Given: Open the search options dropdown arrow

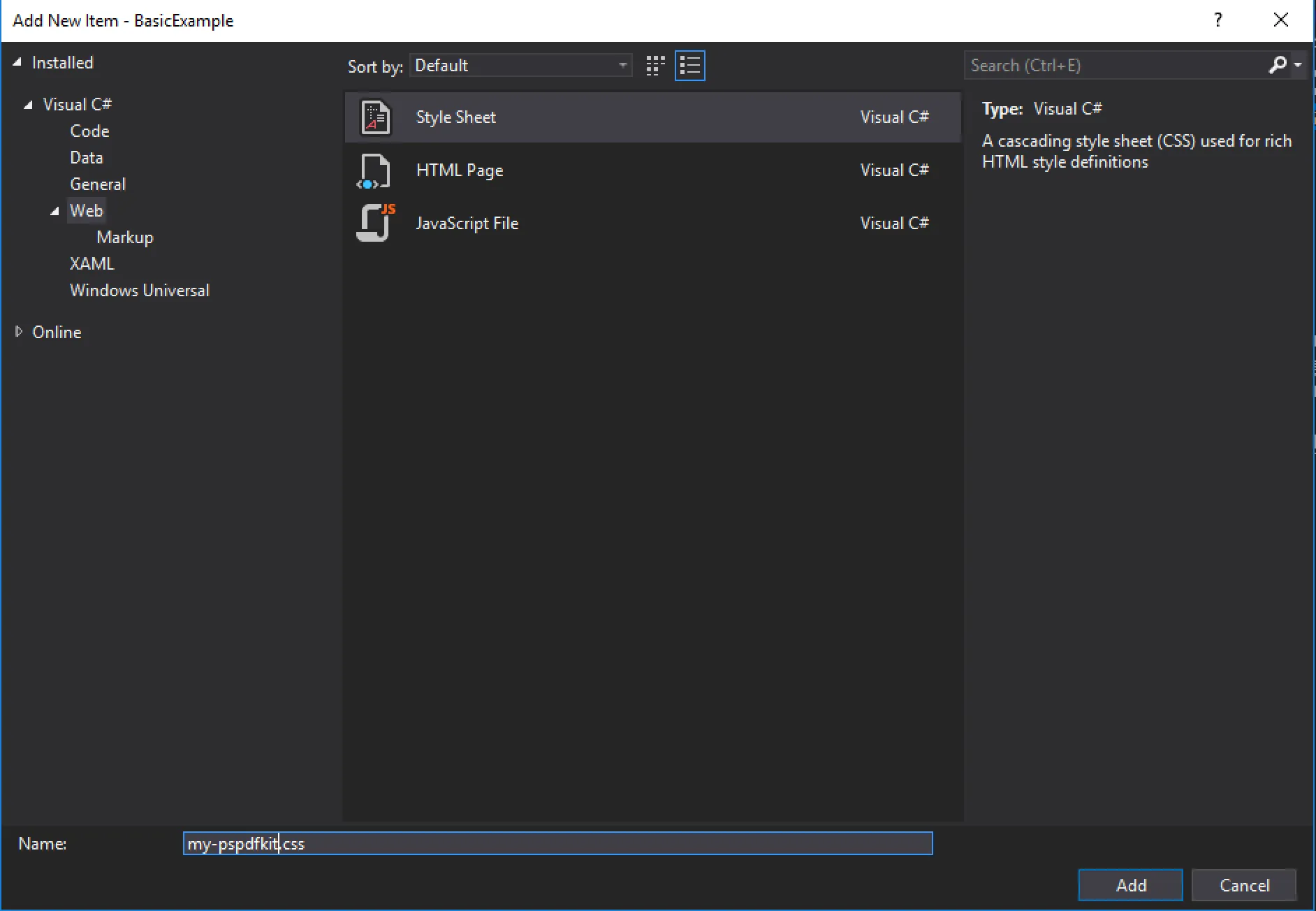Looking at the screenshot, I should (x=1298, y=65).
